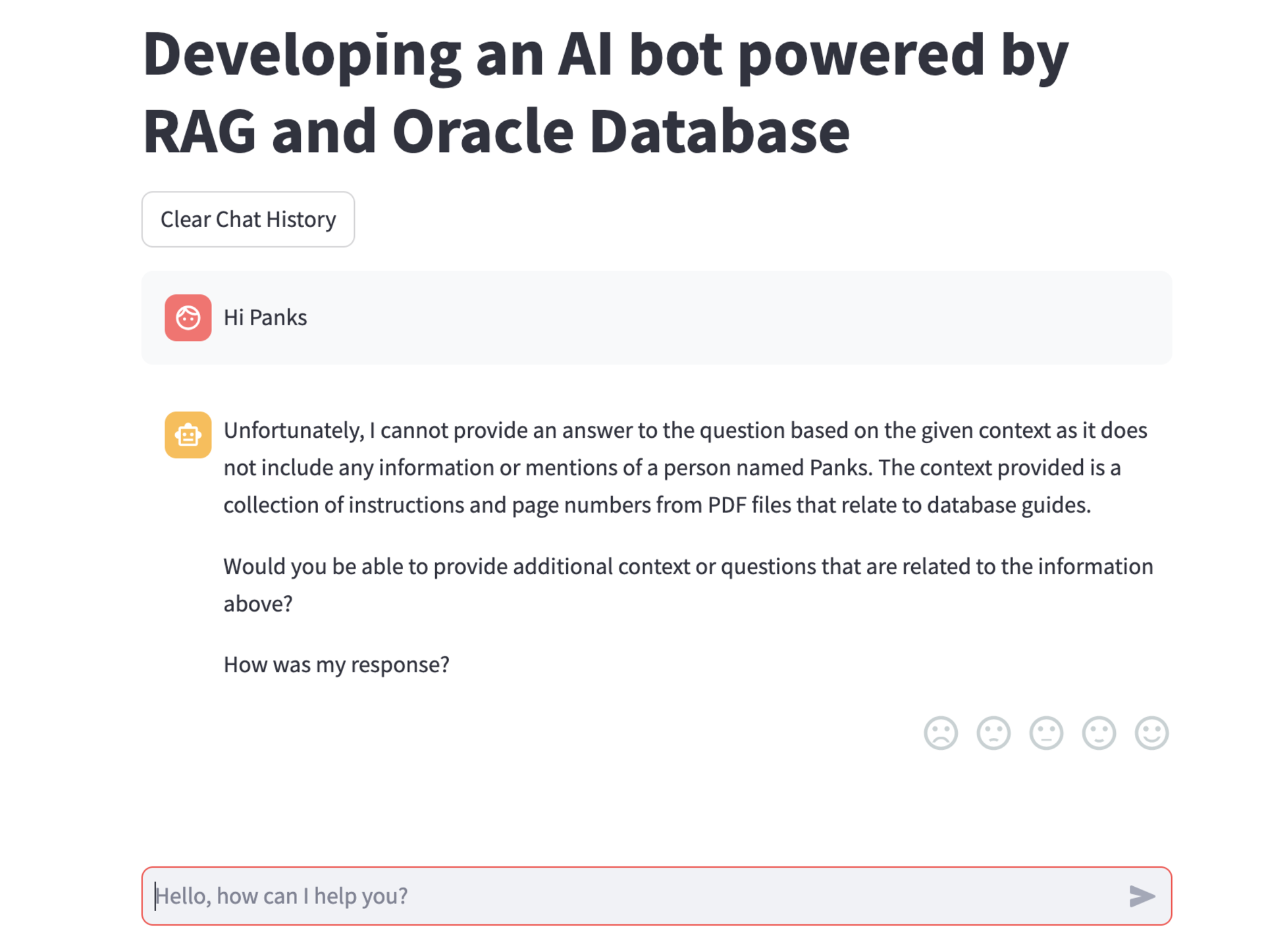
Task: Select the bot's apology message bubble
Action: 685,467
